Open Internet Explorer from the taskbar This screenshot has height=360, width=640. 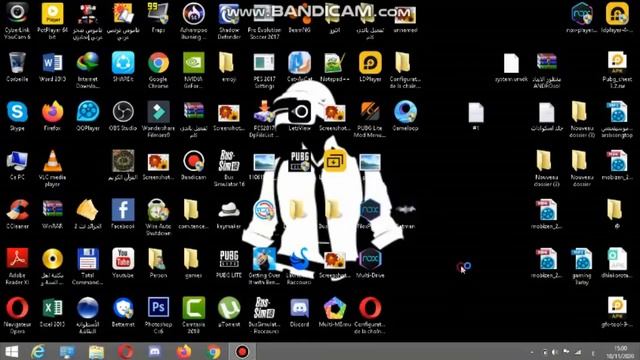click(x=38, y=351)
